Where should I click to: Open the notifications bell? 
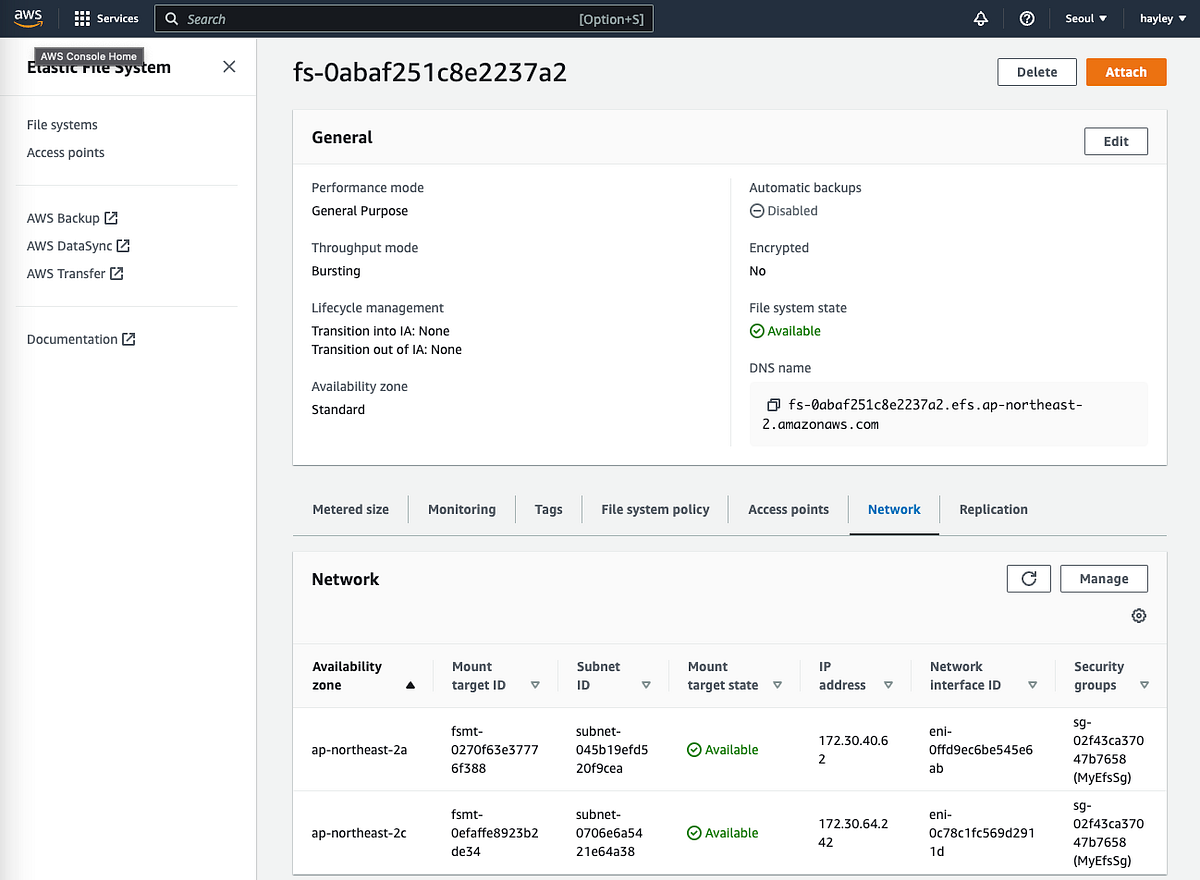point(980,18)
